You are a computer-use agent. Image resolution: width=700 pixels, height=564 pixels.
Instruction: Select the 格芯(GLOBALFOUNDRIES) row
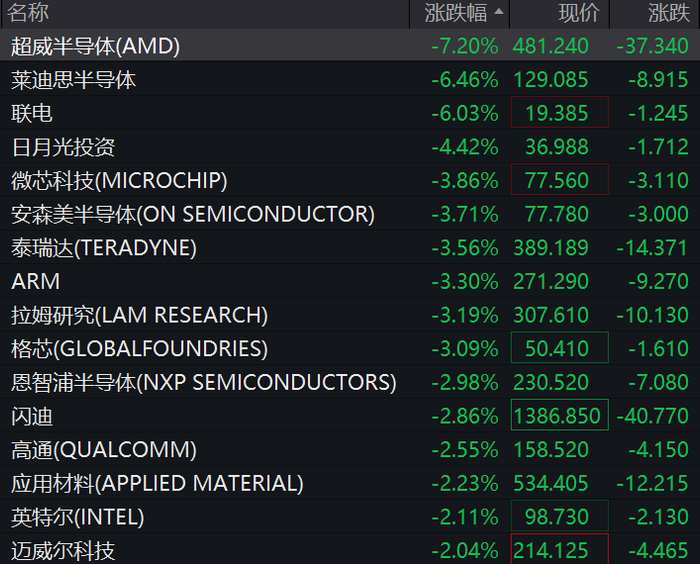click(x=350, y=348)
